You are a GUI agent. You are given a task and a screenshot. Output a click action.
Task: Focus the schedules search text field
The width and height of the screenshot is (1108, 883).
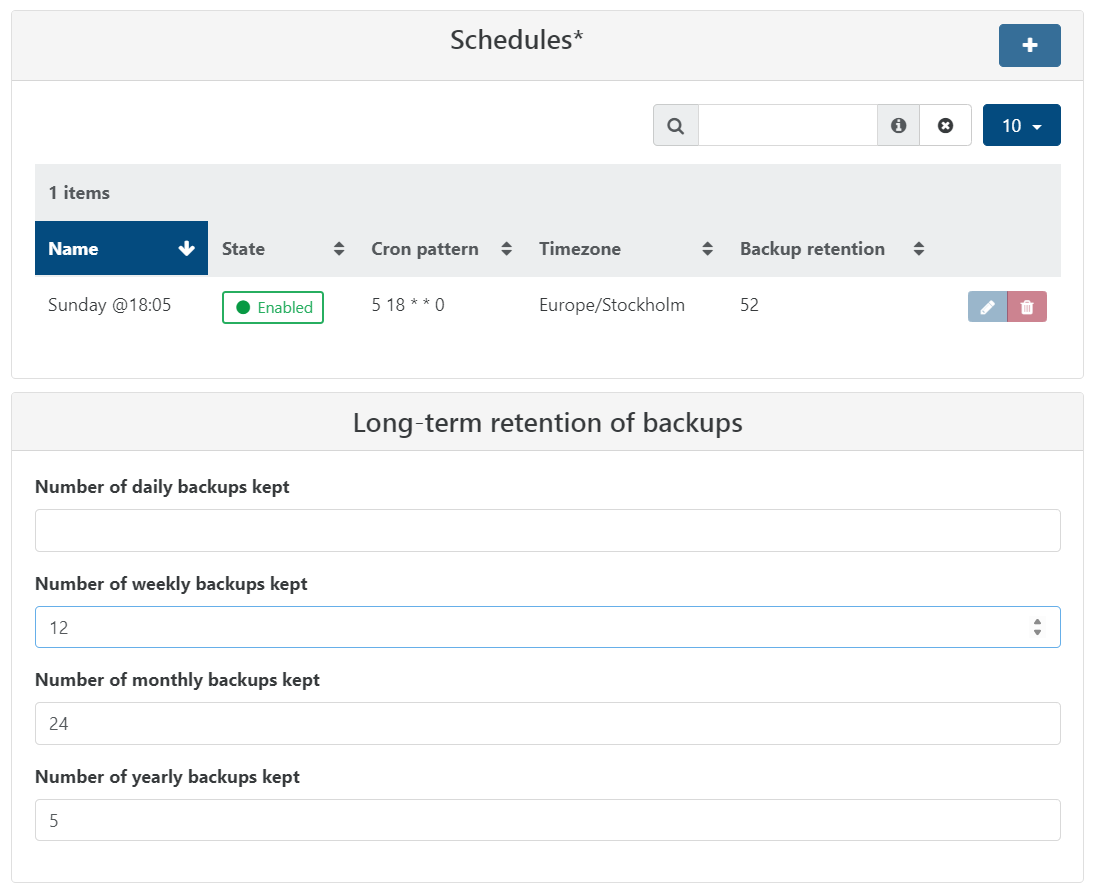[787, 126]
